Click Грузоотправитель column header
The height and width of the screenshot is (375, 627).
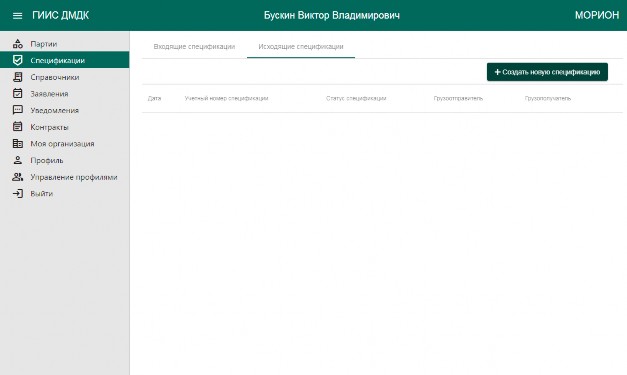coord(458,98)
